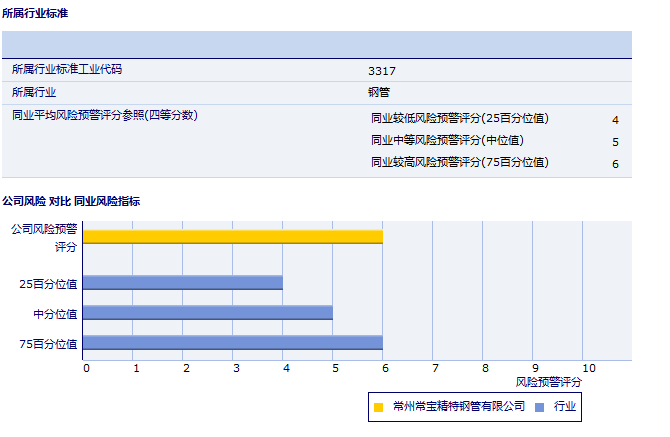
Task: Click the 所属行业标准 heading
Action: click(35, 13)
